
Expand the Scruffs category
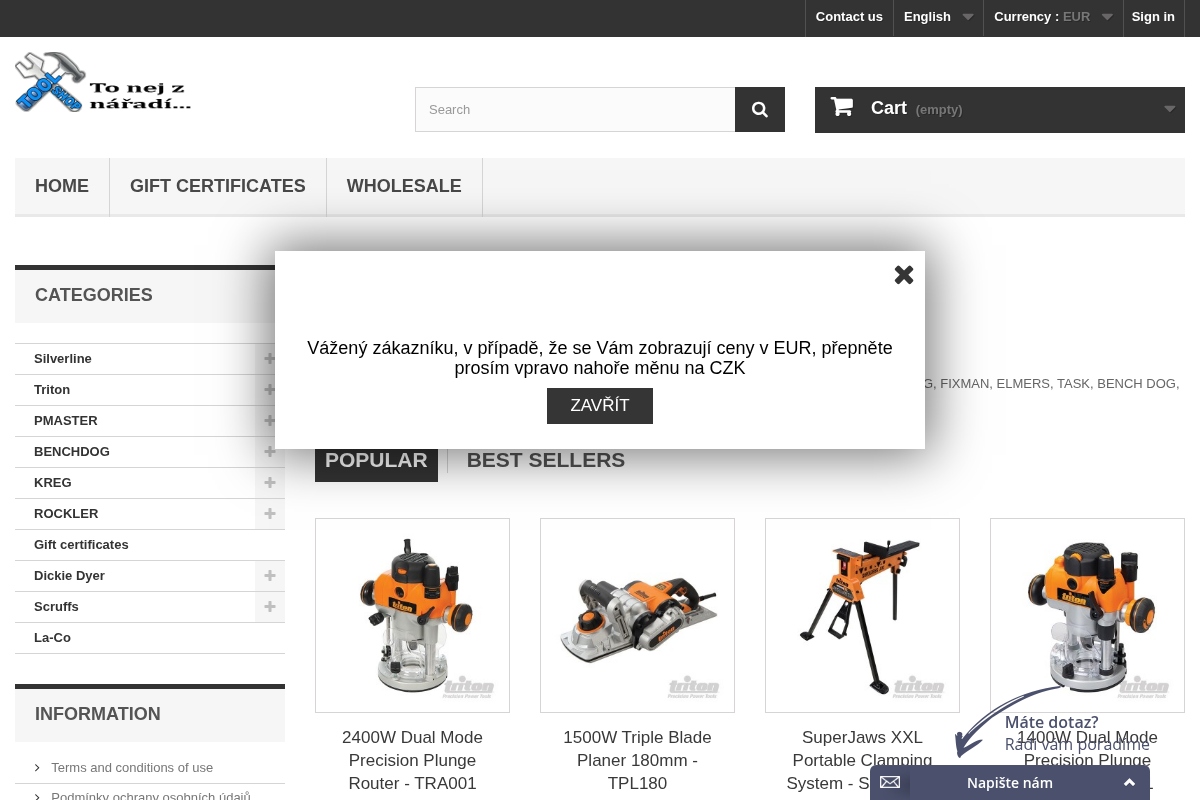[x=270, y=606]
